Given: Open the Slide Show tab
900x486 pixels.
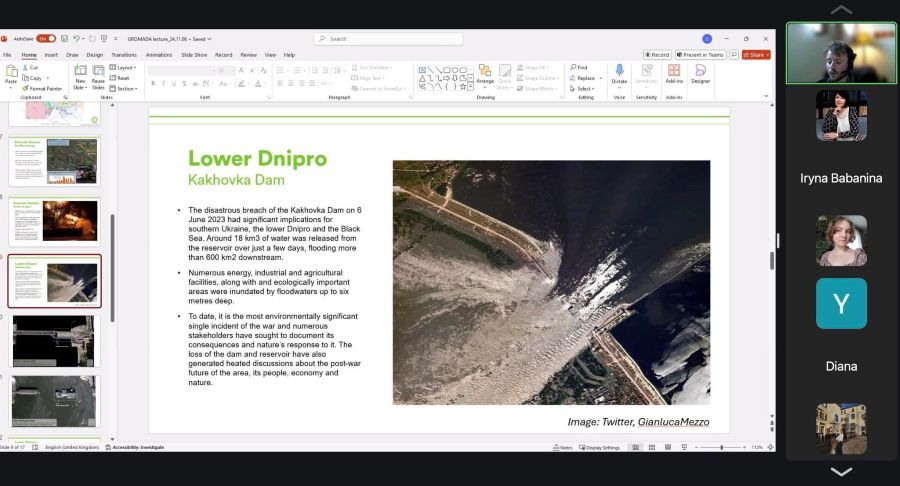Looking at the screenshot, I should 194,55.
